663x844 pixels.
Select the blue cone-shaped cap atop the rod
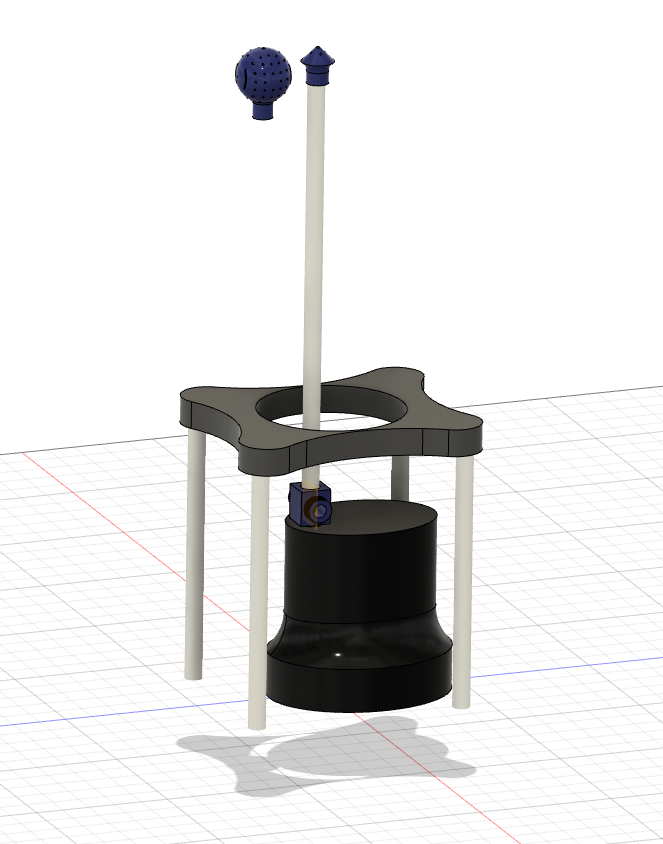(318, 66)
